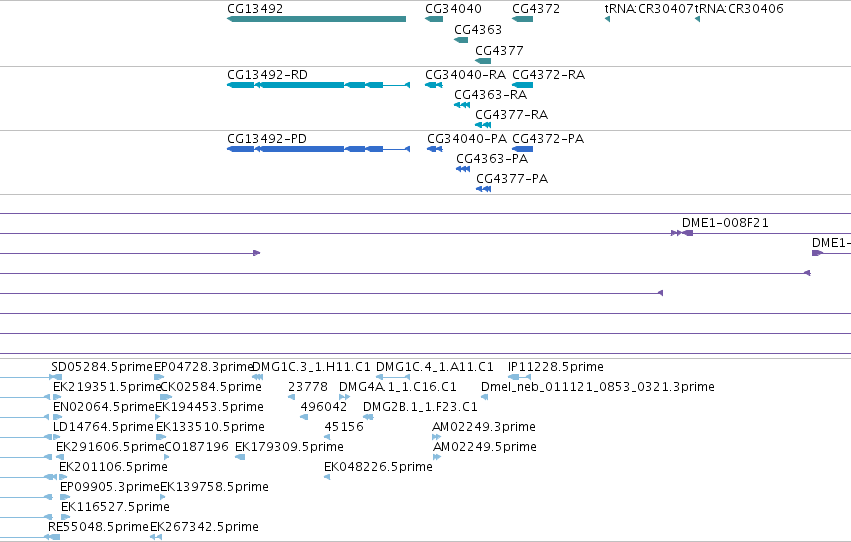Image resolution: width=851 pixels, height=542 pixels.
Task: Select the EK116527.5prime EST label
Action: [x=115, y=508]
